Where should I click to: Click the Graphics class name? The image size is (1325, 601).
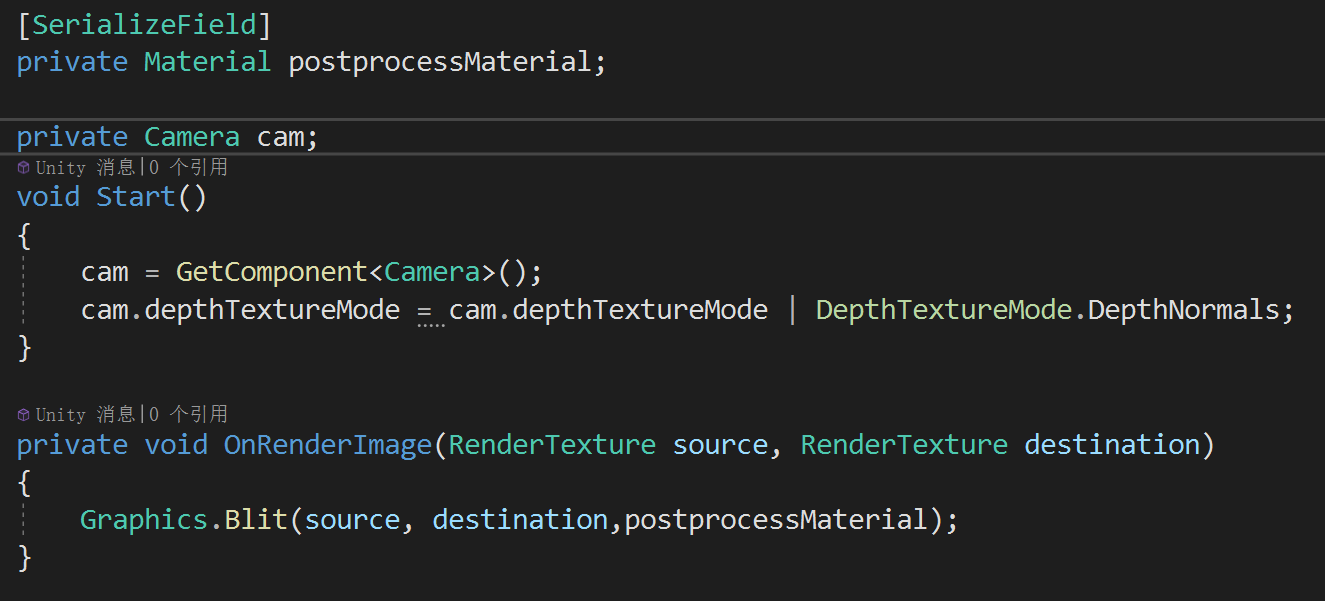pyautogui.click(x=144, y=520)
